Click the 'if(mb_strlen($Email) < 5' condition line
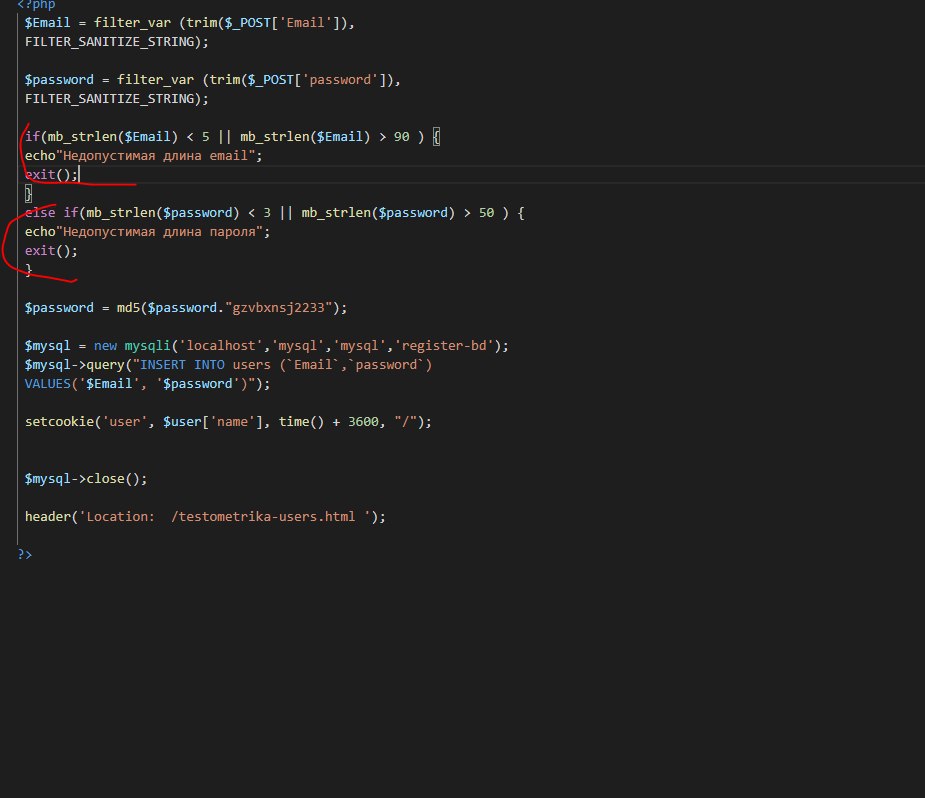This screenshot has height=798, width=925. (232, 137)
